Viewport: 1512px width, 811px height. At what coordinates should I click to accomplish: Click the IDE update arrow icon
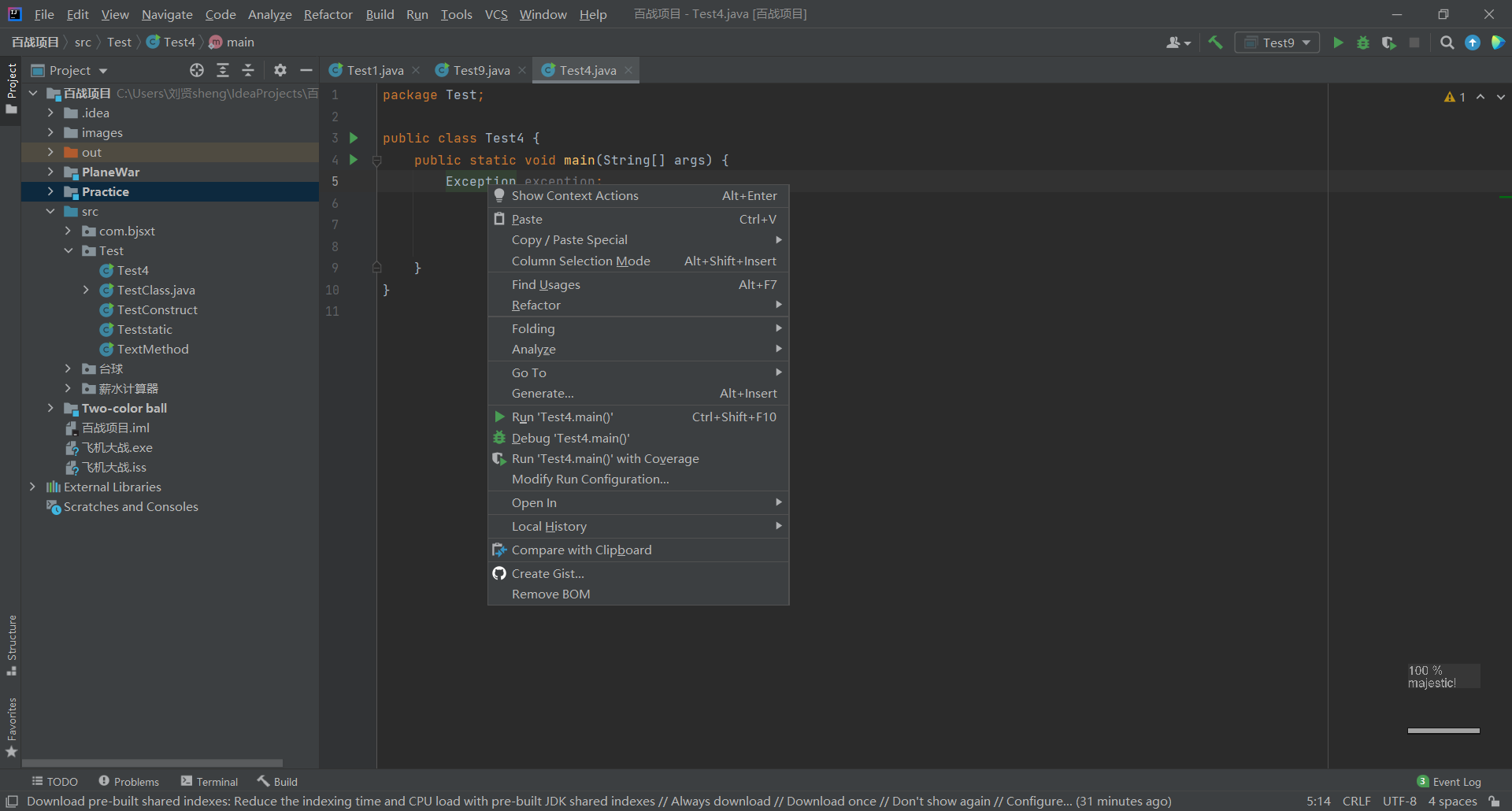click(1472, 43)
